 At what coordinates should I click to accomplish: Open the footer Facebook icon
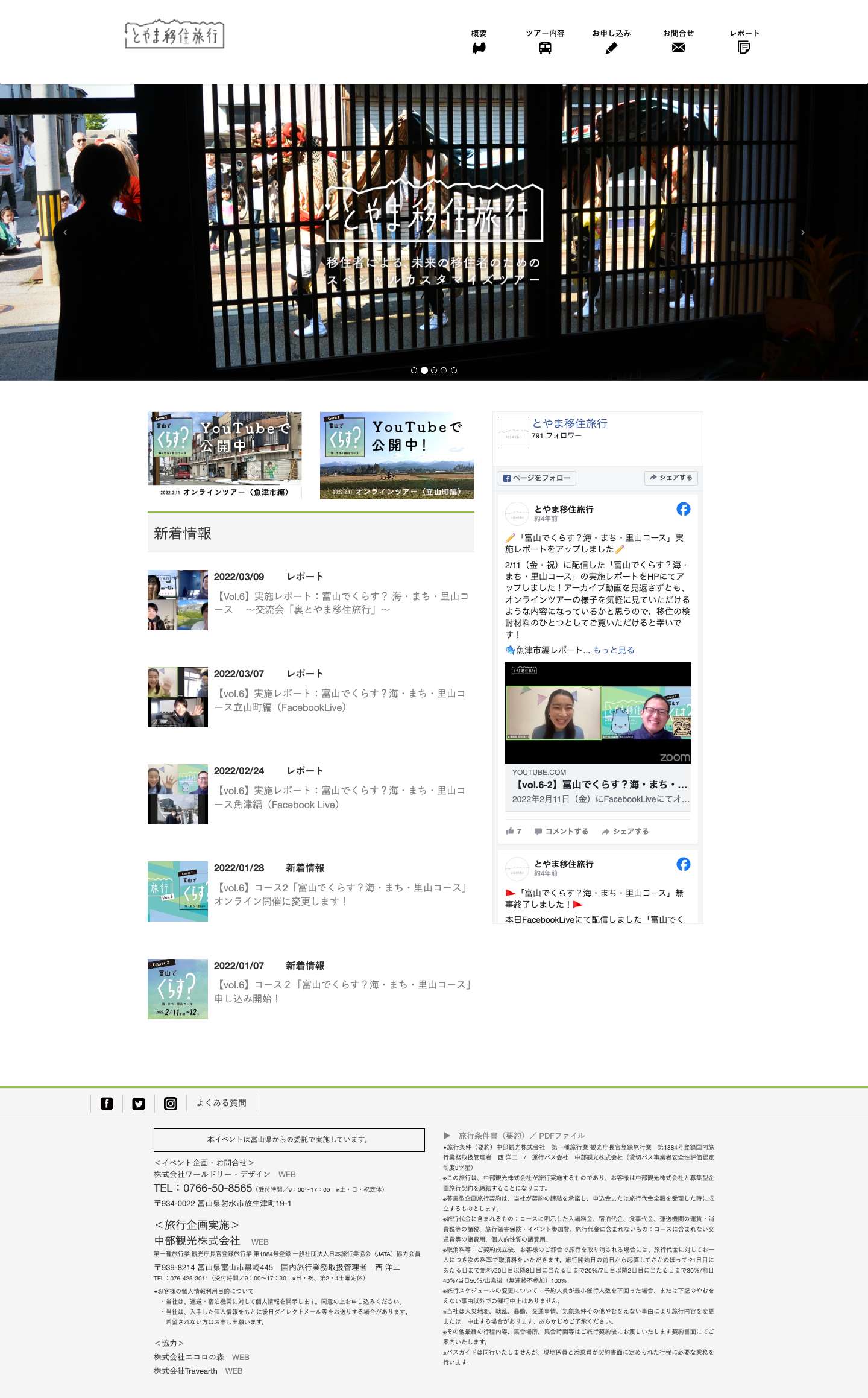coord(107,1104)
